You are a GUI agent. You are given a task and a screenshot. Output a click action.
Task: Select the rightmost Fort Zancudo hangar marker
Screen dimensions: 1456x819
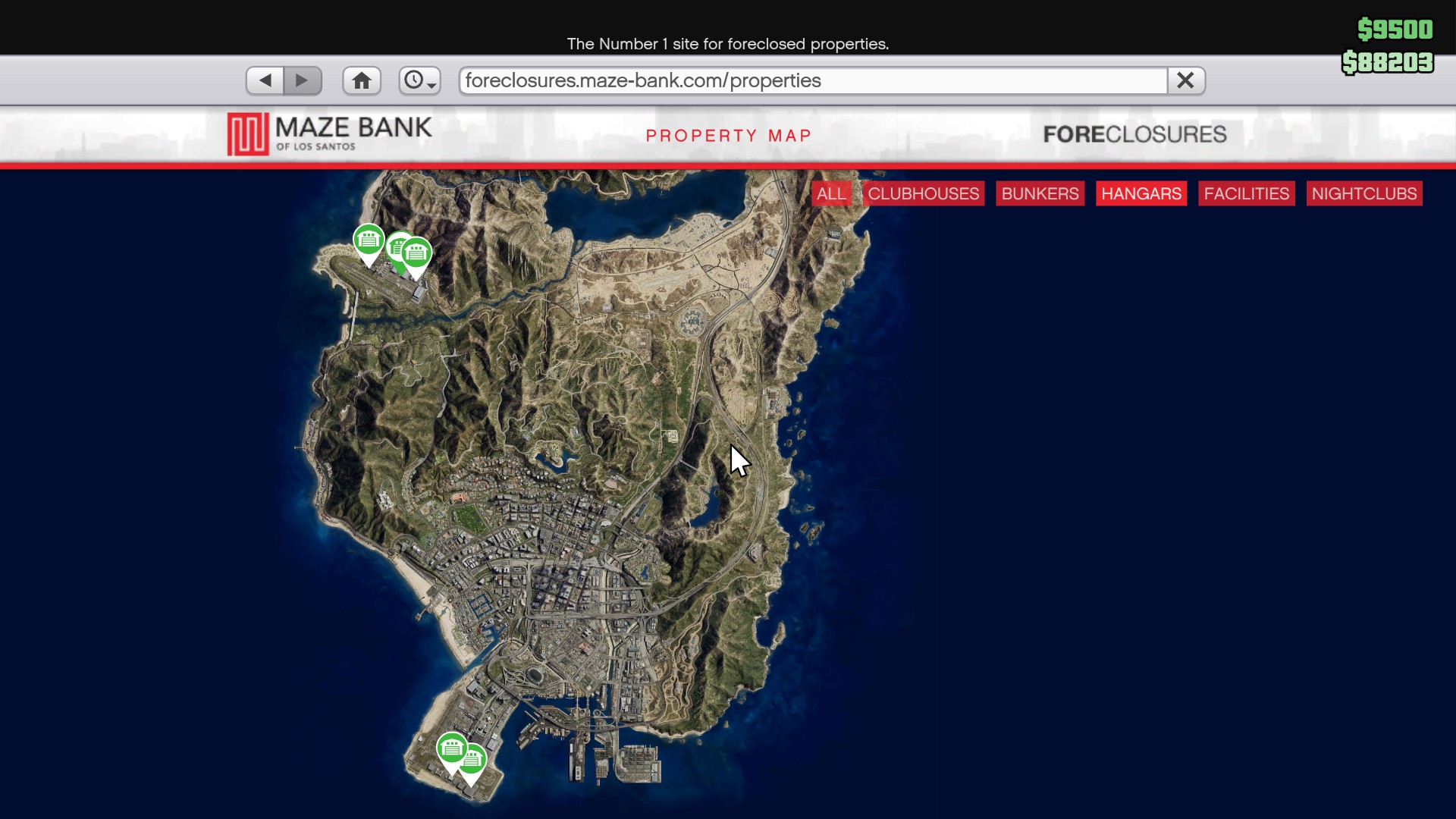[x=419, y=254]
